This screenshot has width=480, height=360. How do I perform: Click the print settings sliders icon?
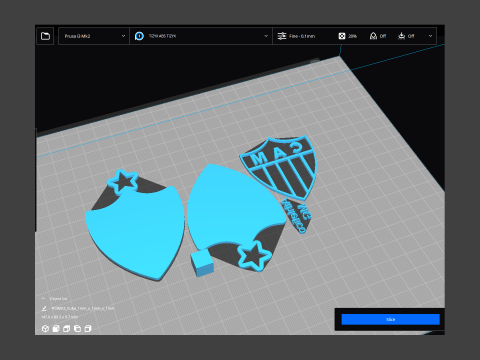point(282,36)
